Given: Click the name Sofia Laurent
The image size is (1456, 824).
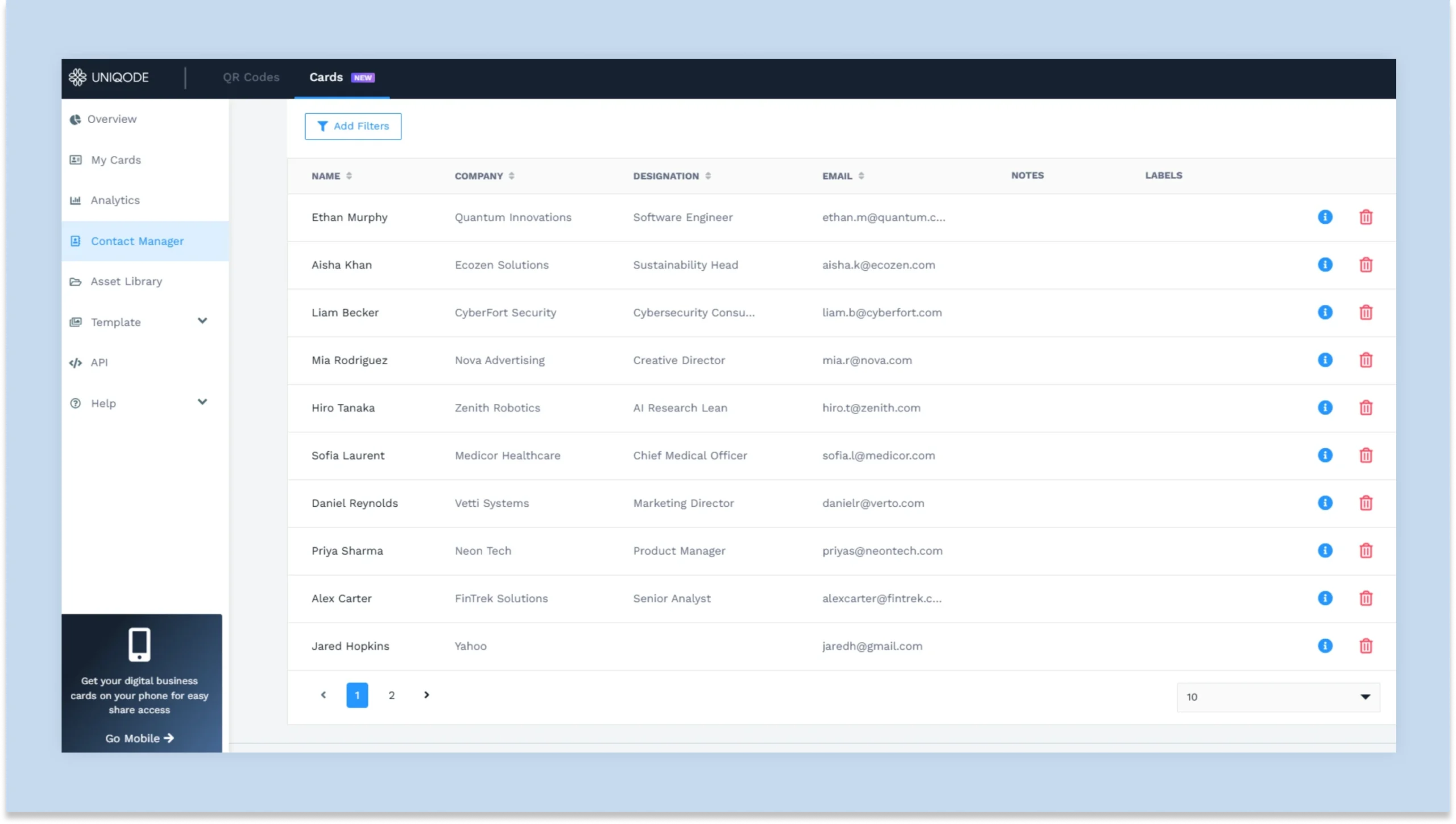Looking at the screenshot, I should (x=348, y=455).
